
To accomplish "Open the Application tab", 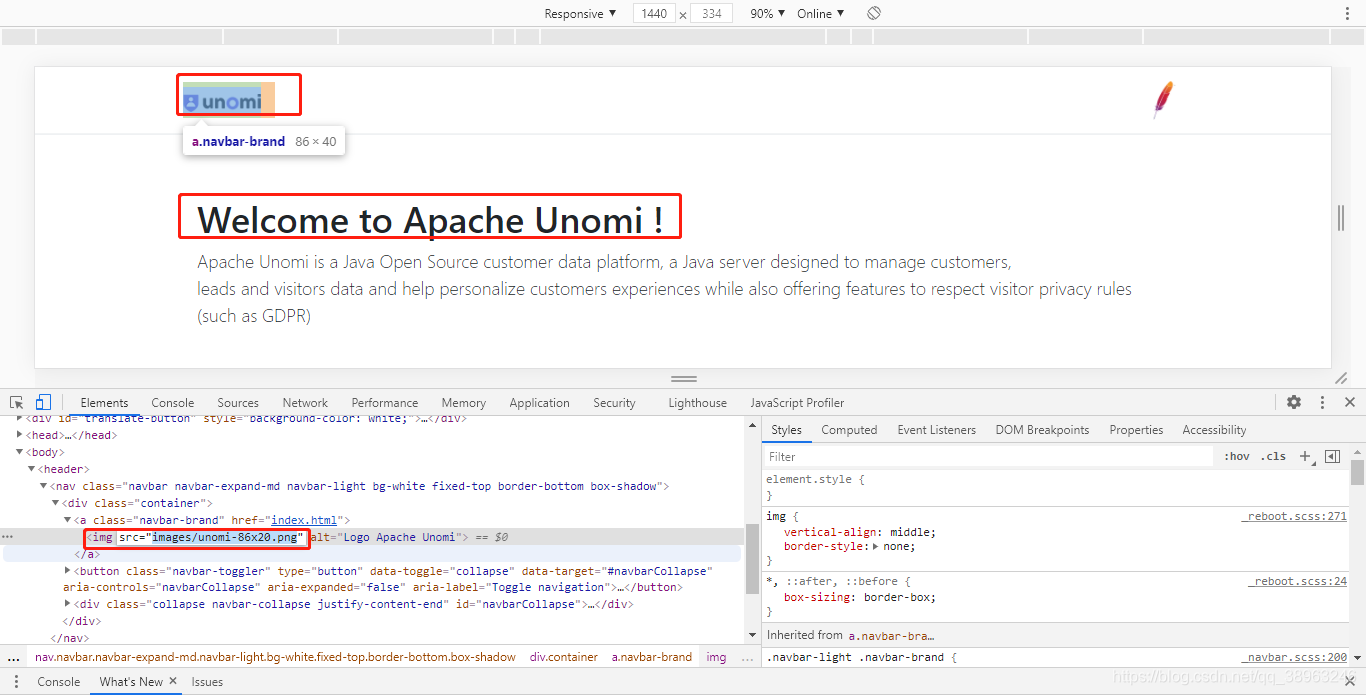I will [x=539, y=402].
